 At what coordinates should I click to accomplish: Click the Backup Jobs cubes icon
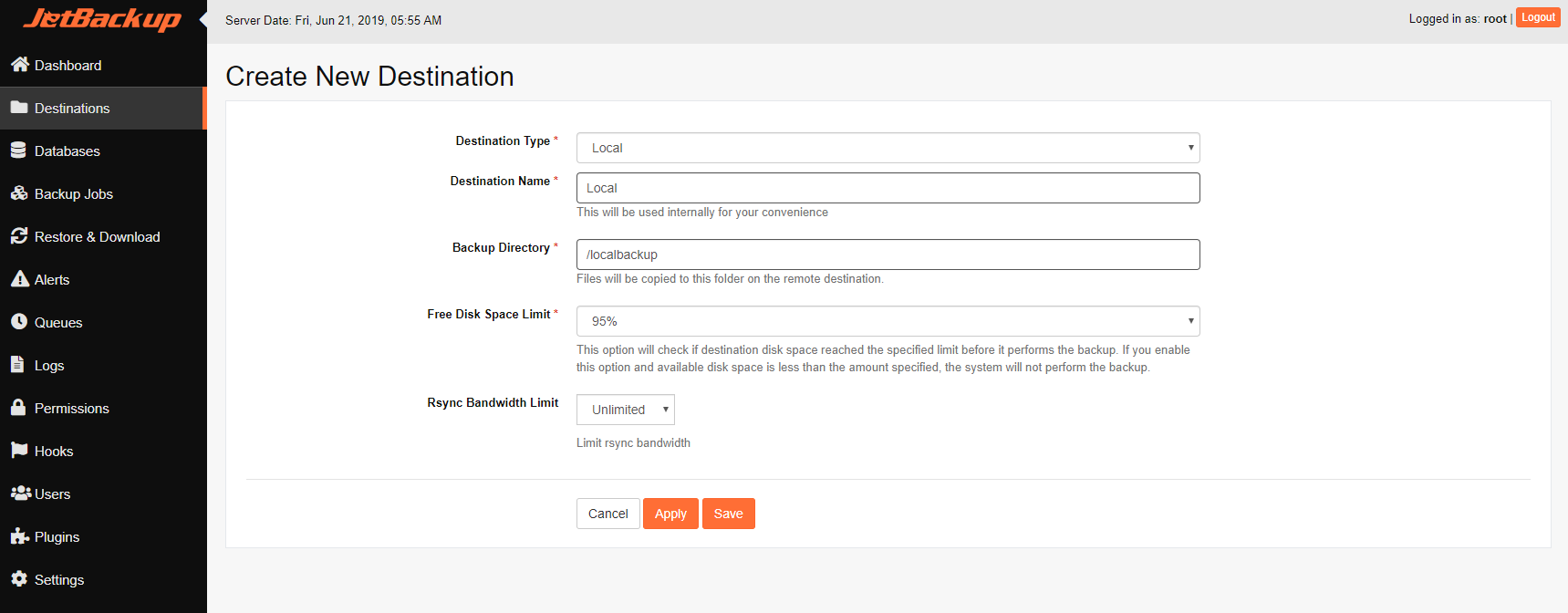coord(19,192)
